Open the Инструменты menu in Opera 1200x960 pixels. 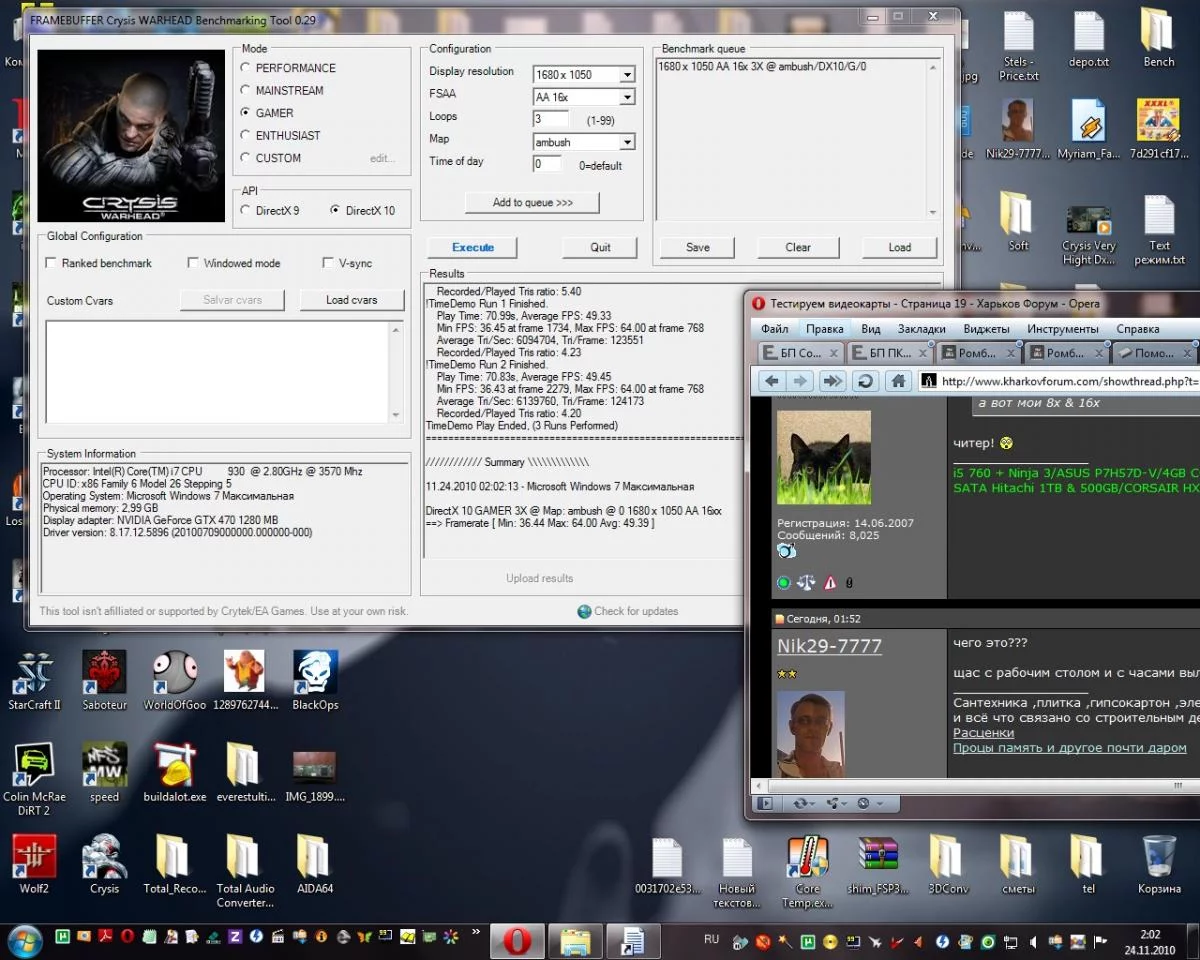point(1062,329)
